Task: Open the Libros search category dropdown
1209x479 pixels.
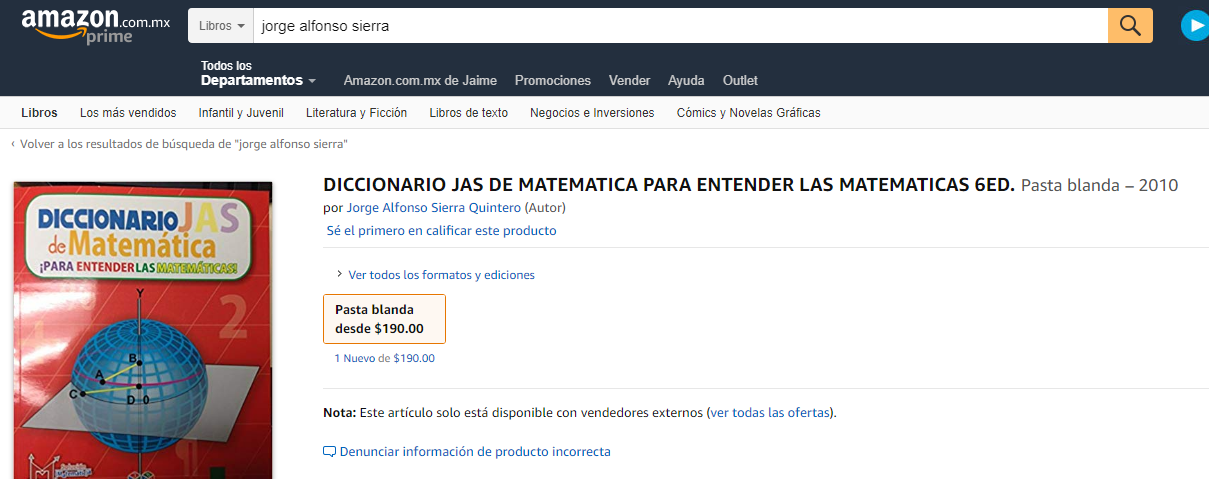Action: (x=221, y=26)
